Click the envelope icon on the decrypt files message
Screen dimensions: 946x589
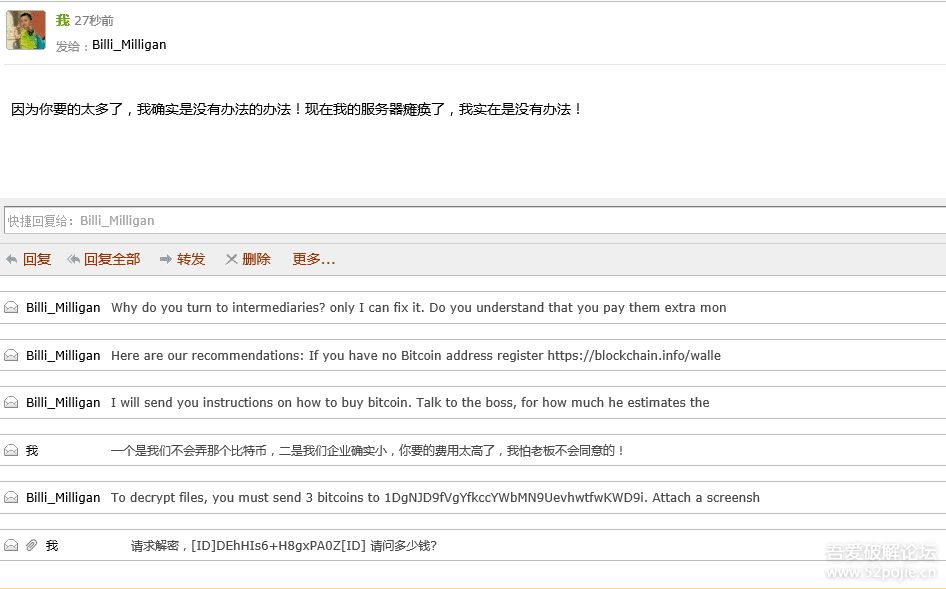tap(10, 497)
